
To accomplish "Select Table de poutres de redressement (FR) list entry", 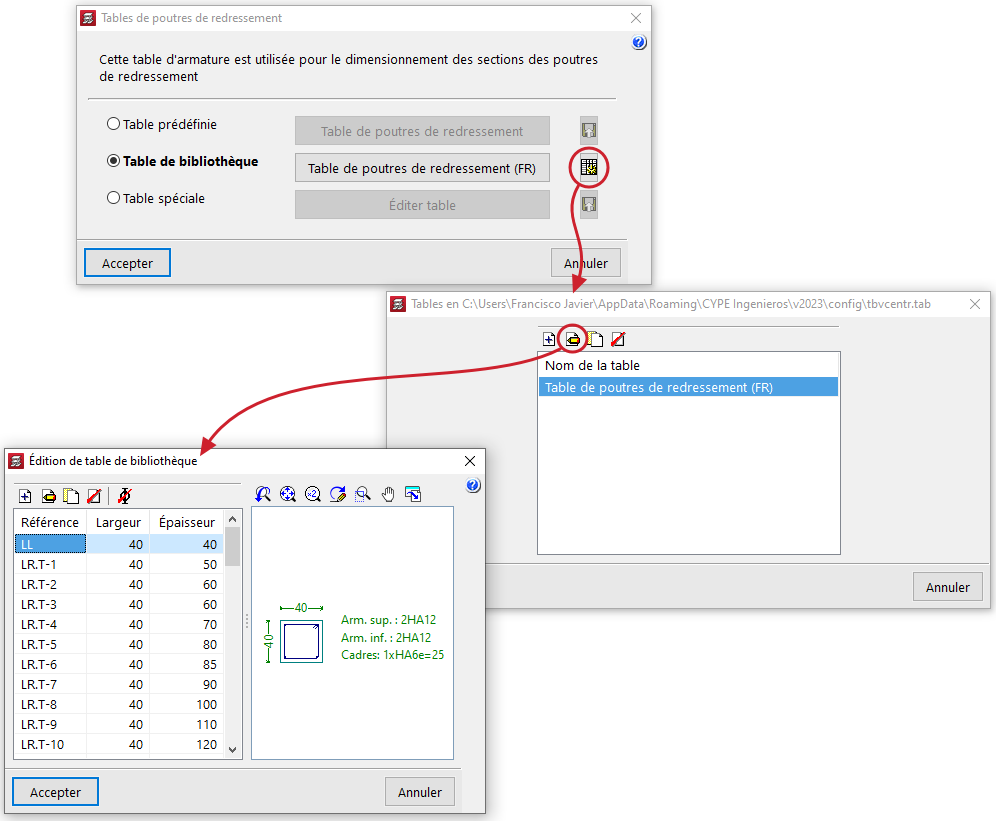I will coord(688,387).
